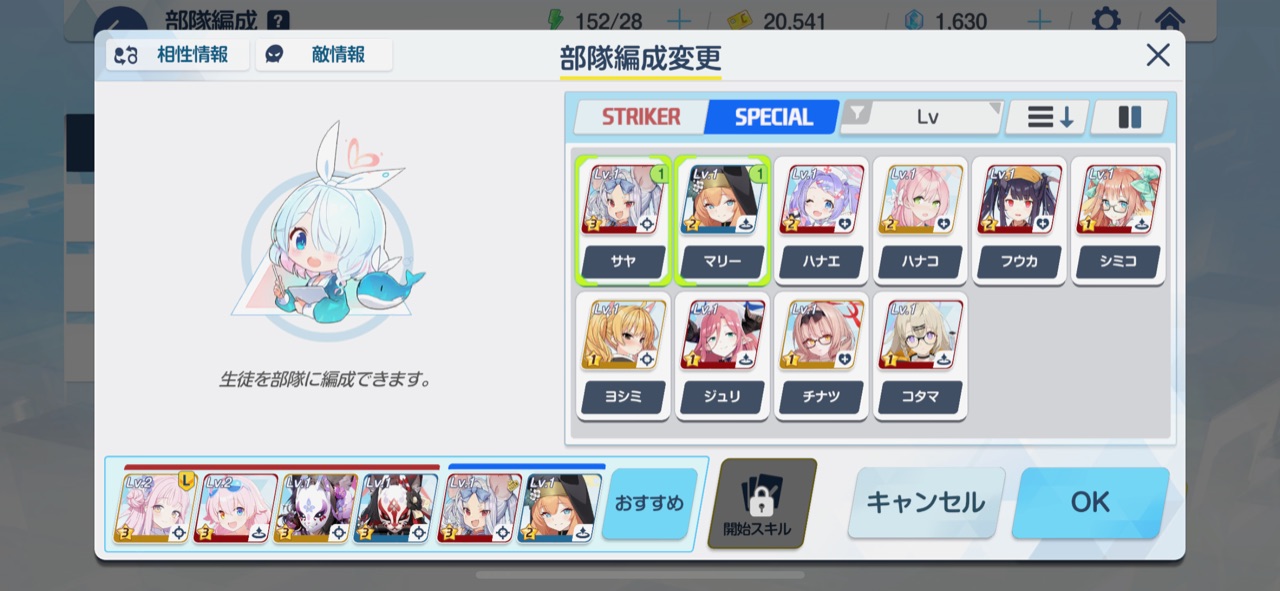Open the locked 開始スキル card

point(762,503)
